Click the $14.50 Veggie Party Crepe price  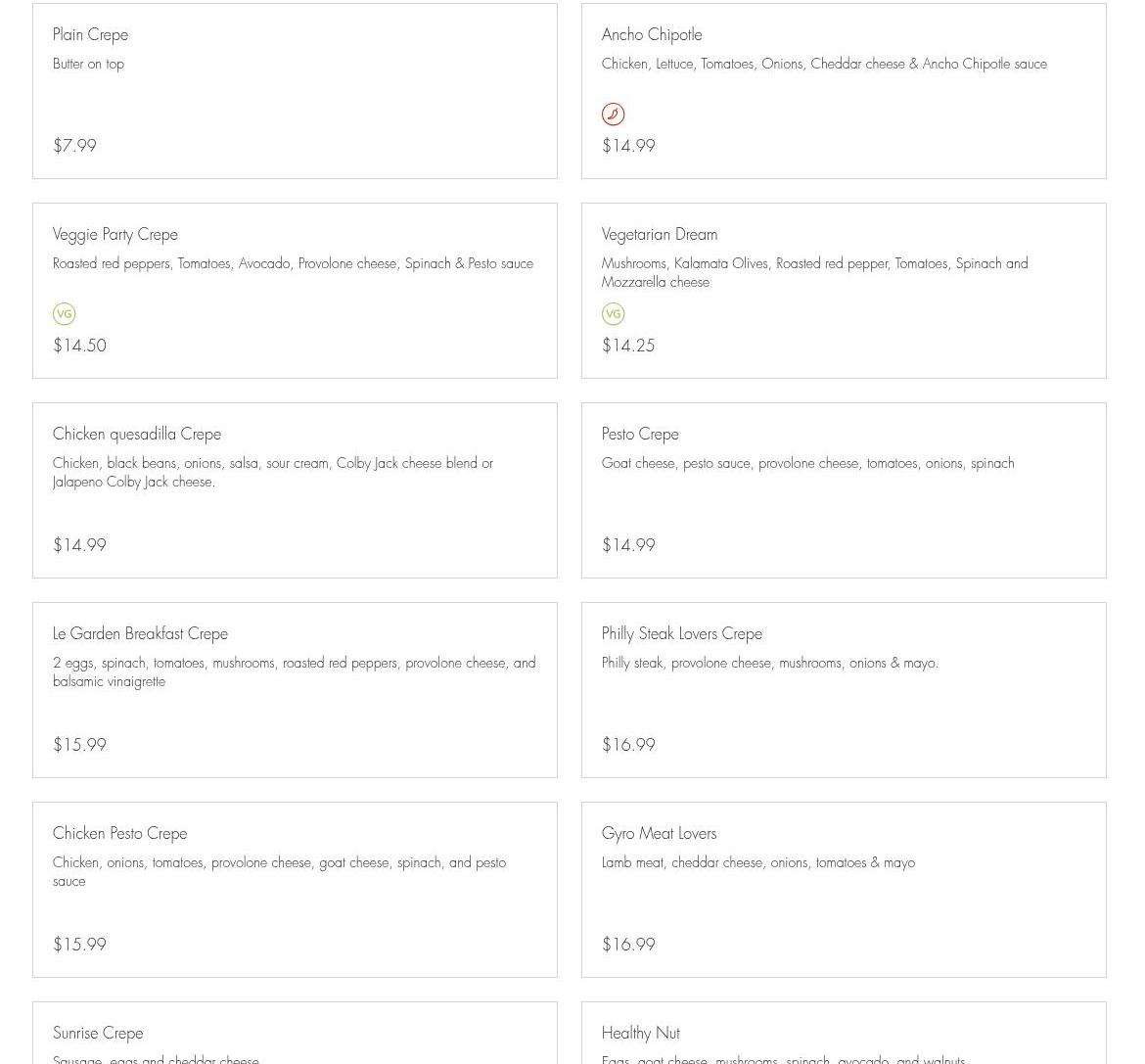(79, 346)
